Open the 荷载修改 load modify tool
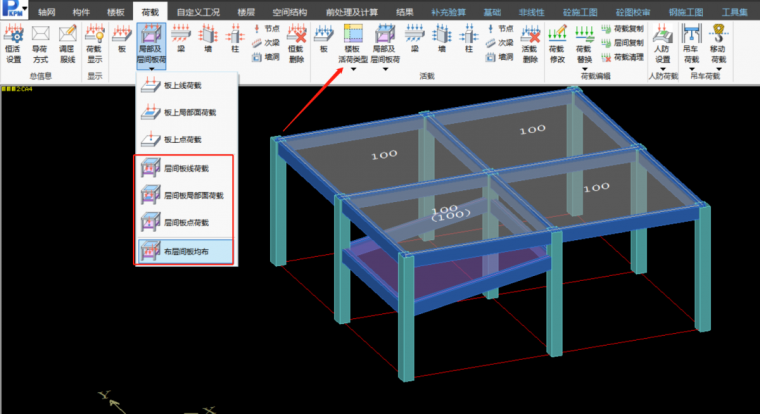The width and height of the screenshot is (760, 414). [x=557, y=45]
